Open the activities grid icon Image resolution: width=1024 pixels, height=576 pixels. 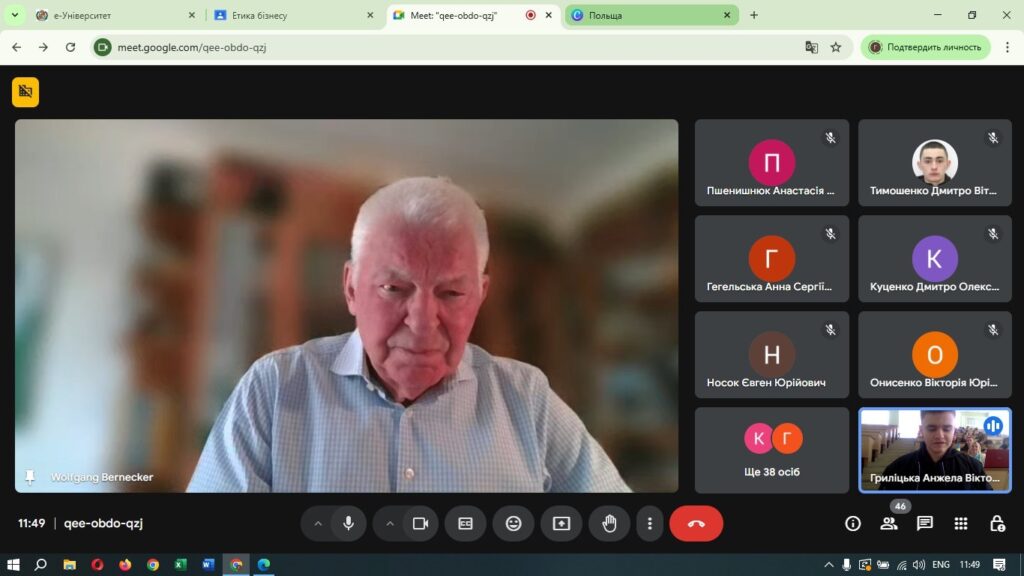[x=961, y=523]
